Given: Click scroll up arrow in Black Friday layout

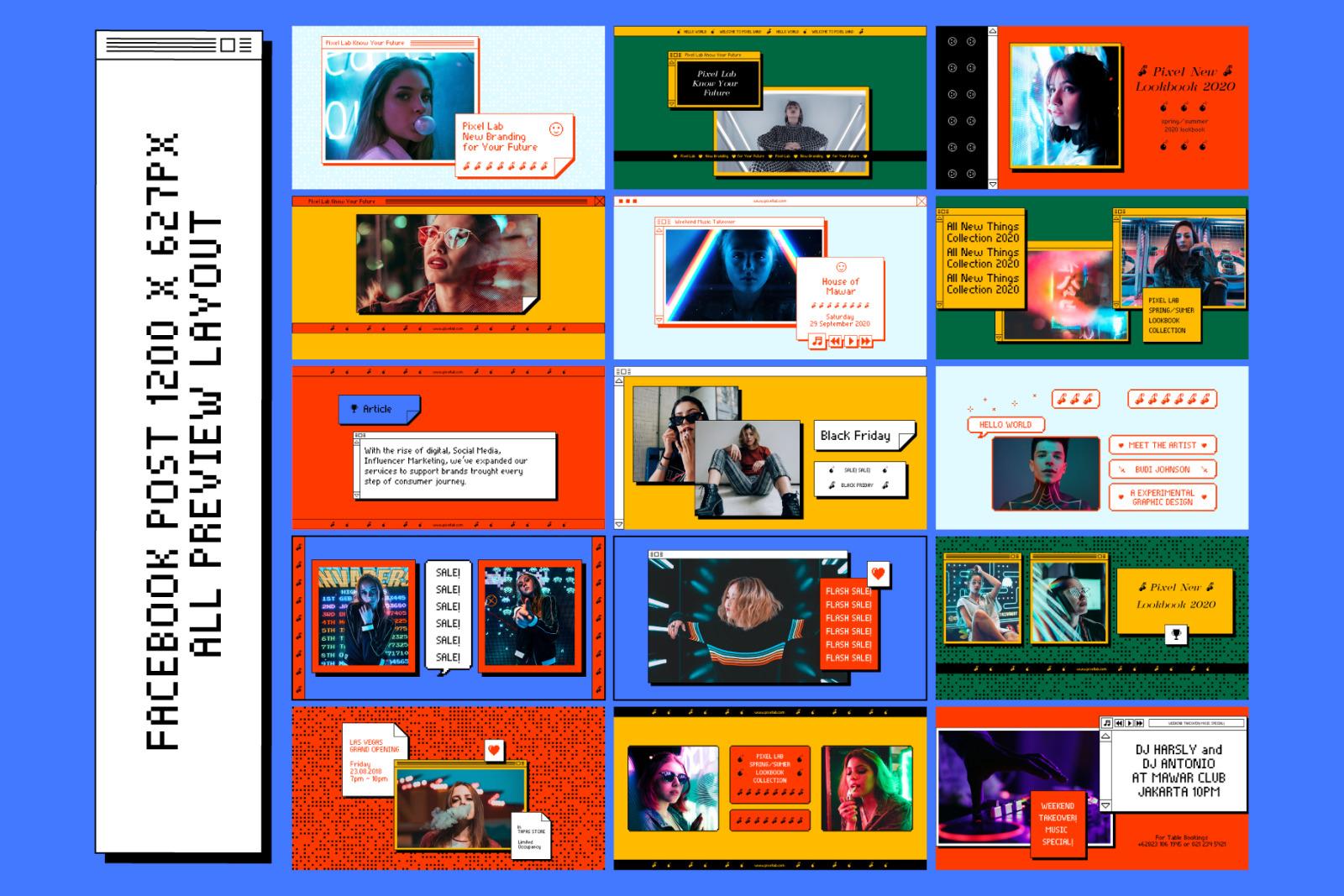Looking at the screenshot, I should pos(619,381).
